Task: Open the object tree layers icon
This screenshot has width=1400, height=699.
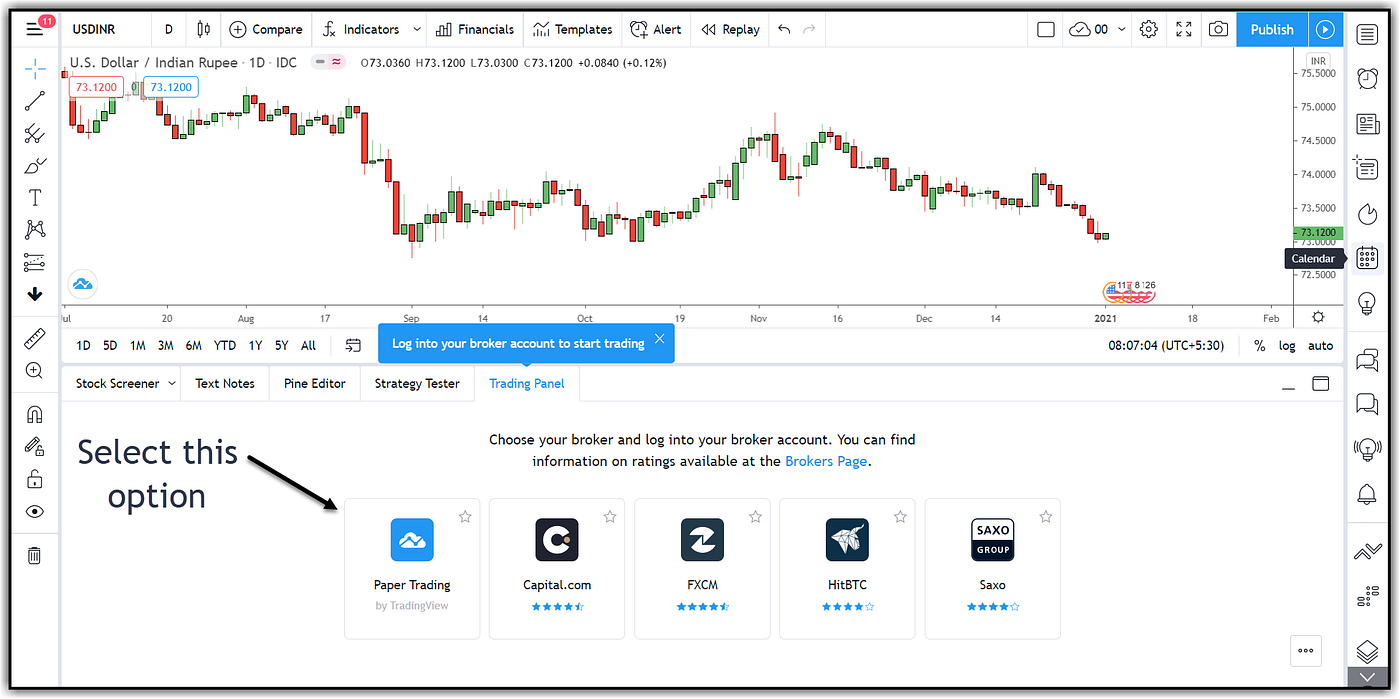Action: click(x=1367, y=652)
